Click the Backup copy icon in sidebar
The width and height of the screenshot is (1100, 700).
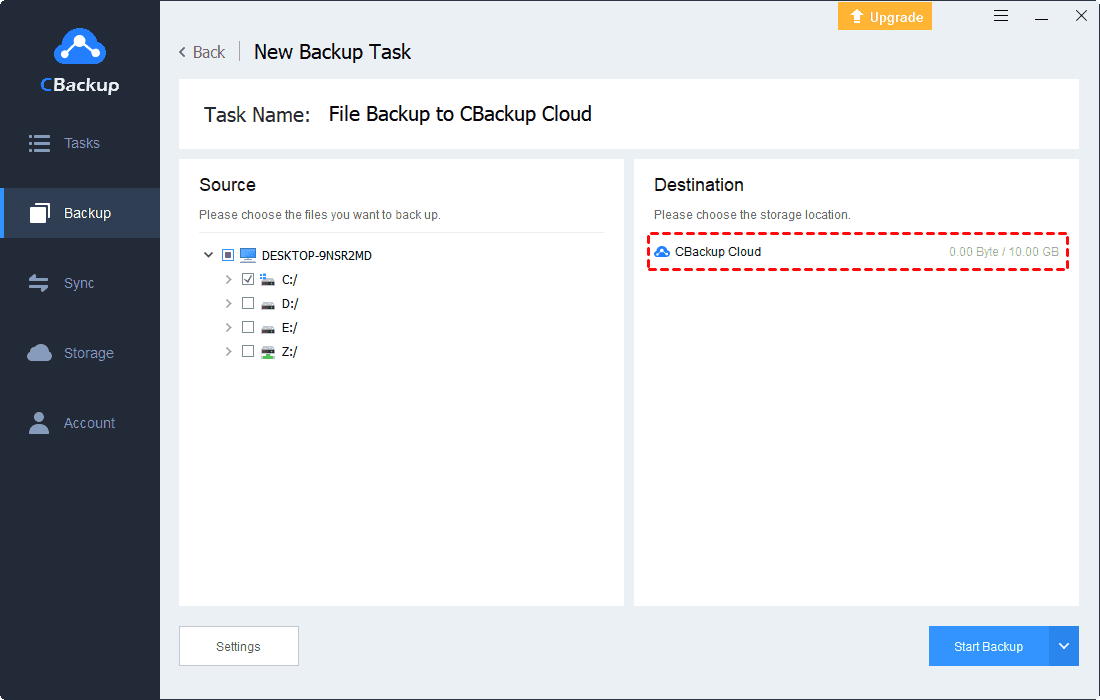[39, 213]
